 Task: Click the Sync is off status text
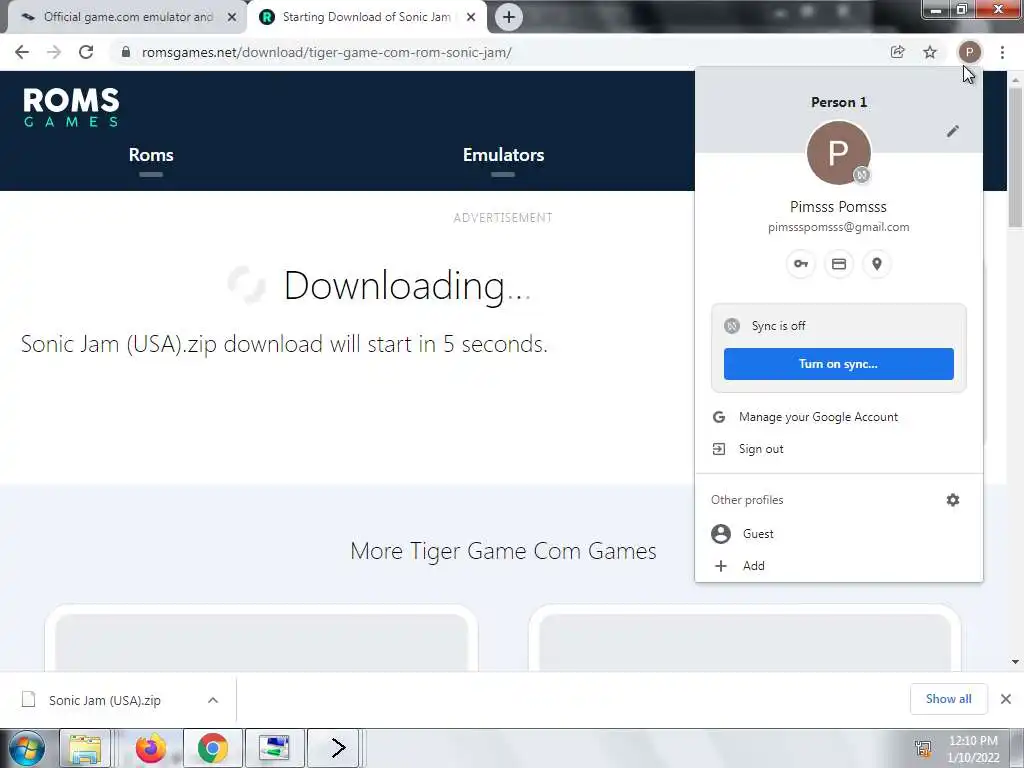pos(778,325)
